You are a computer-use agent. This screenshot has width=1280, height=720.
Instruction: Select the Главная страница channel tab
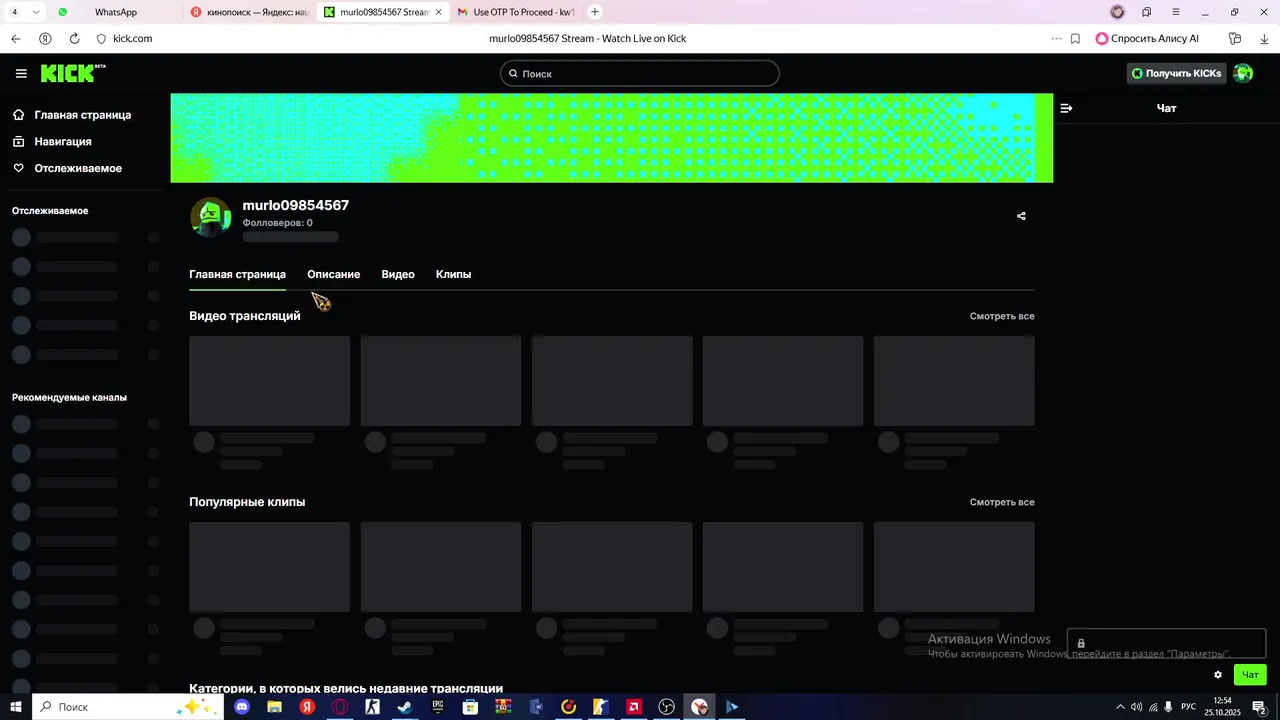237,274
